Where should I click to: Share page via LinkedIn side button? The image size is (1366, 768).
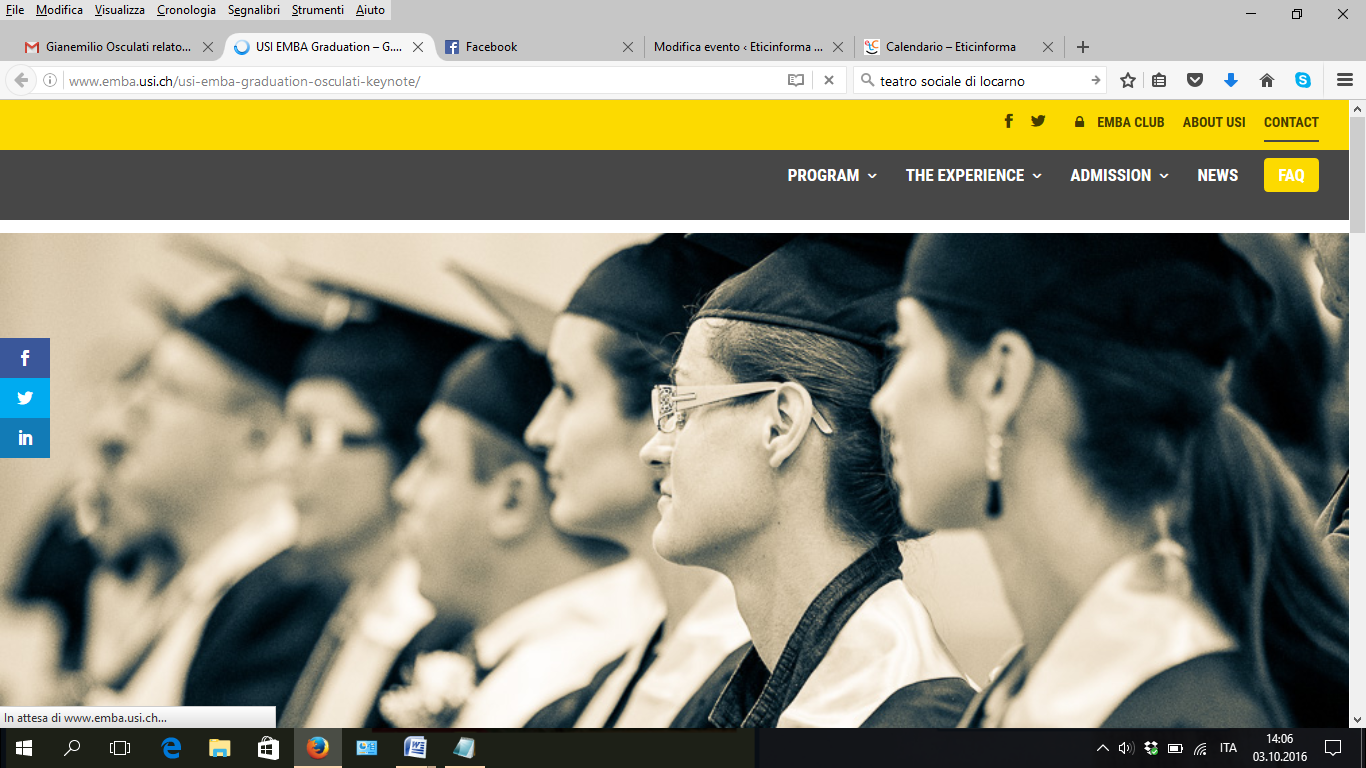[x=25, y=438]
